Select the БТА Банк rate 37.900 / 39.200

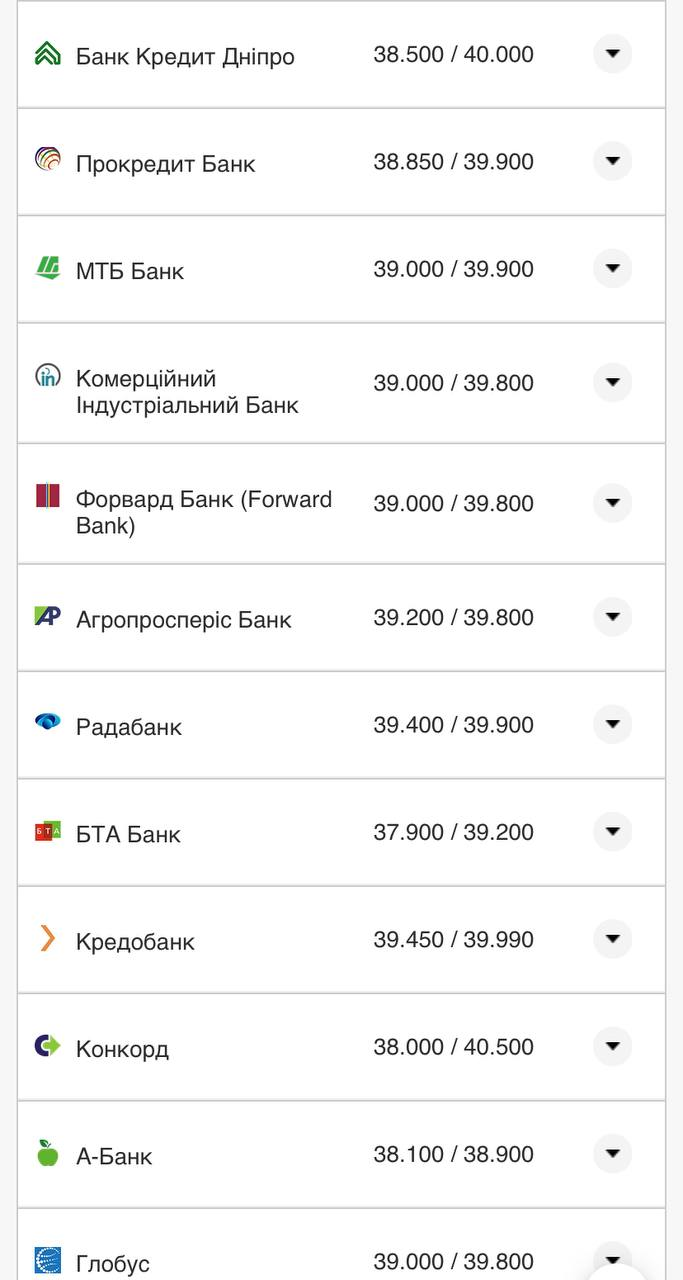pyautogui.click(x=453, y=832)
